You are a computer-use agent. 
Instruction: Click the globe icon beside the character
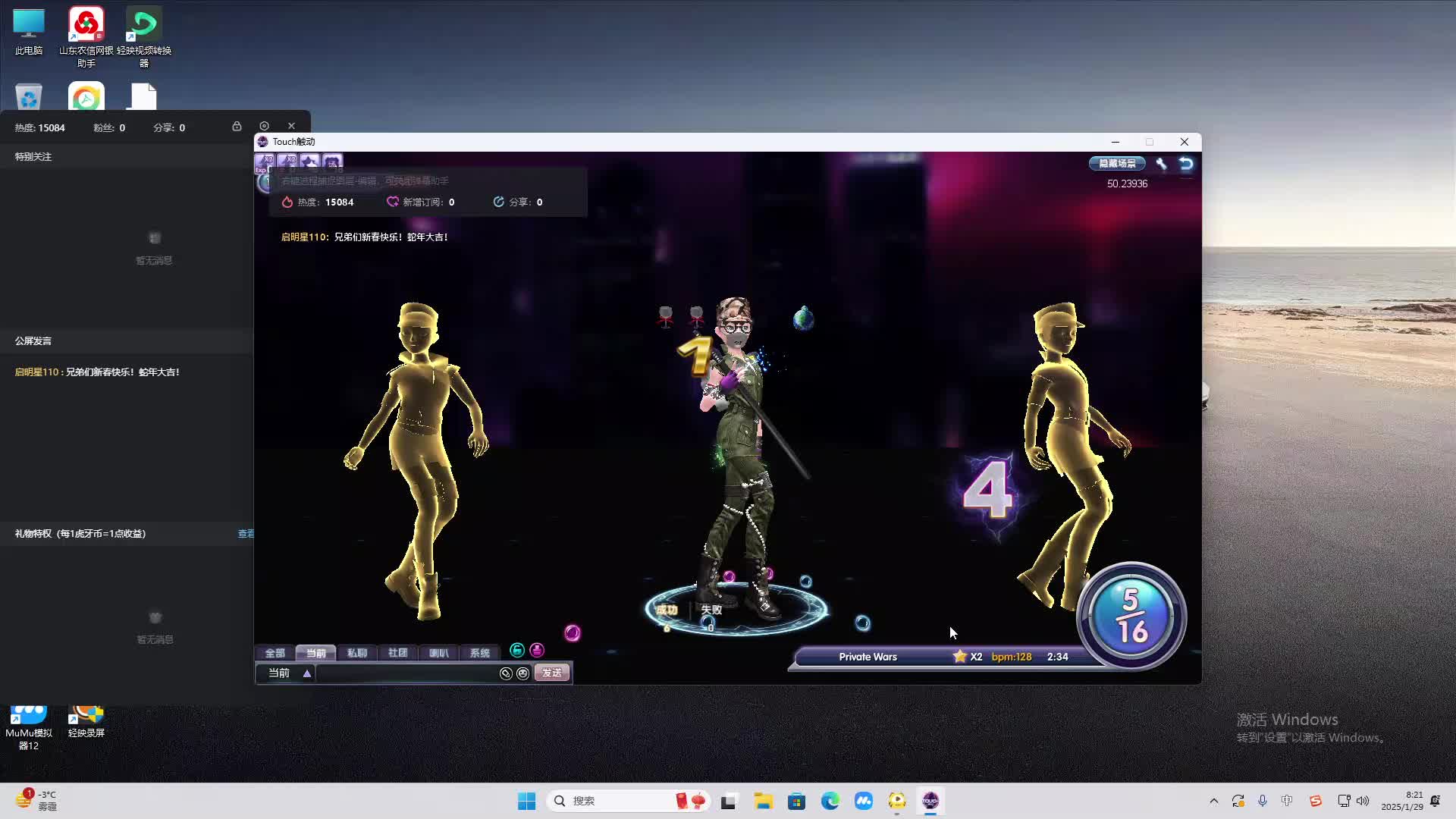point(803,318)
